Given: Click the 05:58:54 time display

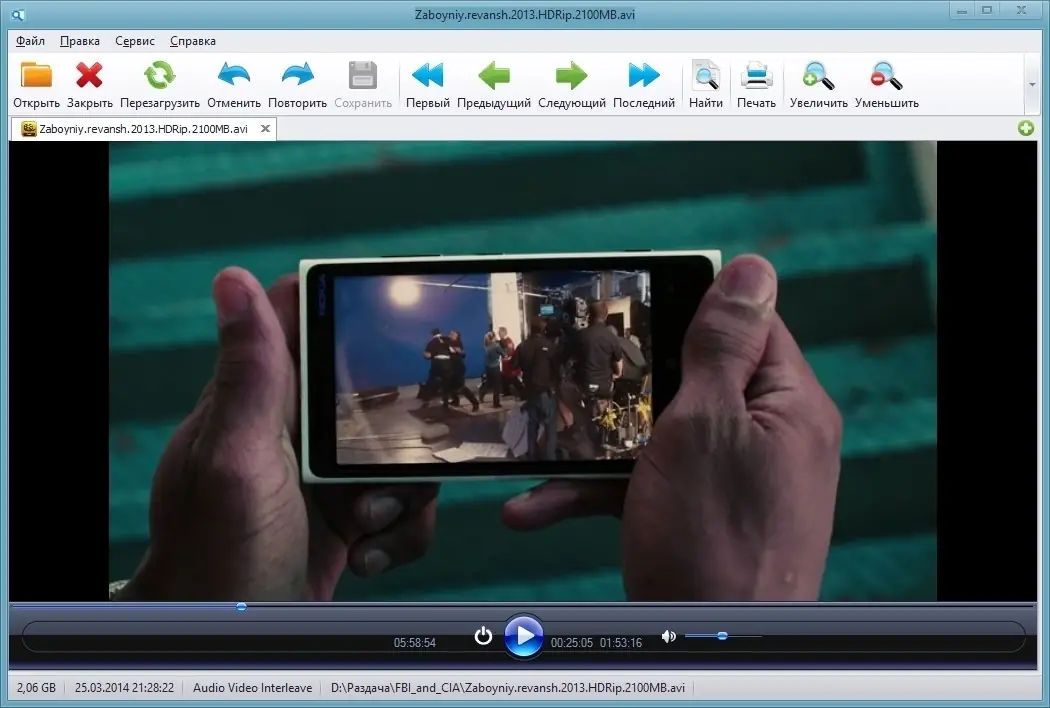Looking at the screenshot, I should click(415, 642).
